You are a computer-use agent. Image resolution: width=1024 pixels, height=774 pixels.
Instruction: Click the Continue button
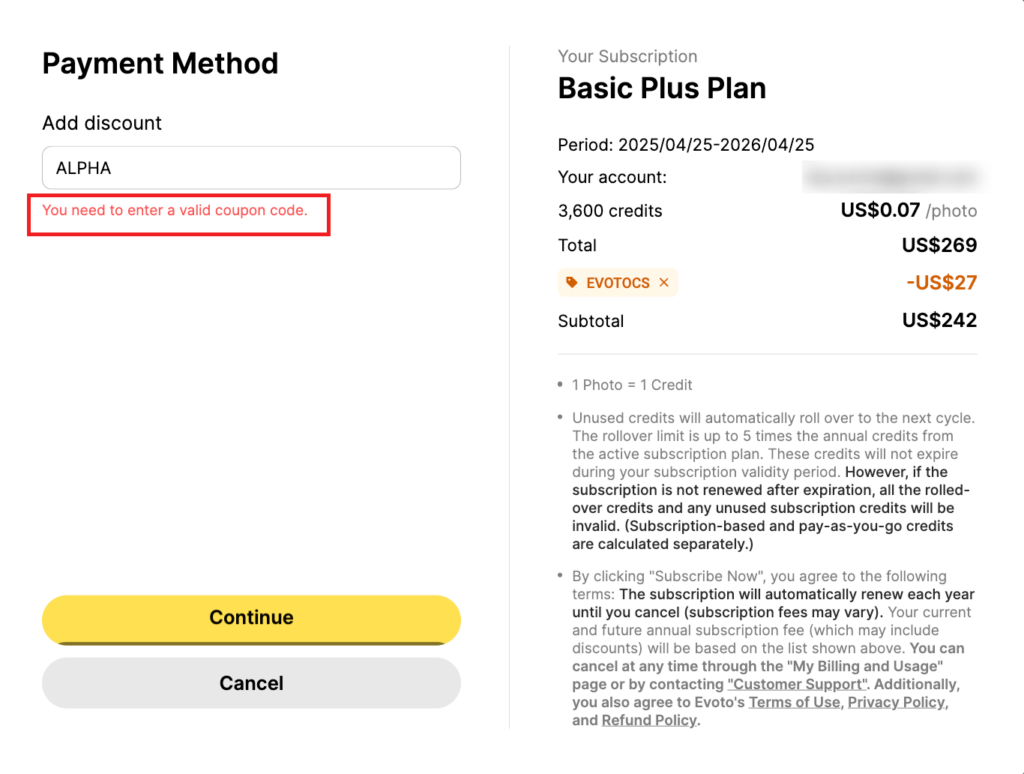click(251, 619)
